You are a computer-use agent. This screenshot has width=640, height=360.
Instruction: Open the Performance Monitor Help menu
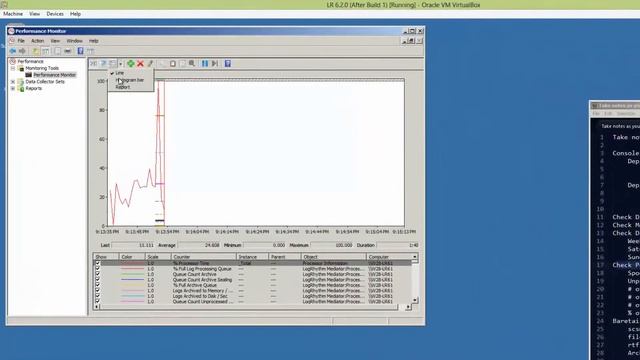tap(93, 41)
